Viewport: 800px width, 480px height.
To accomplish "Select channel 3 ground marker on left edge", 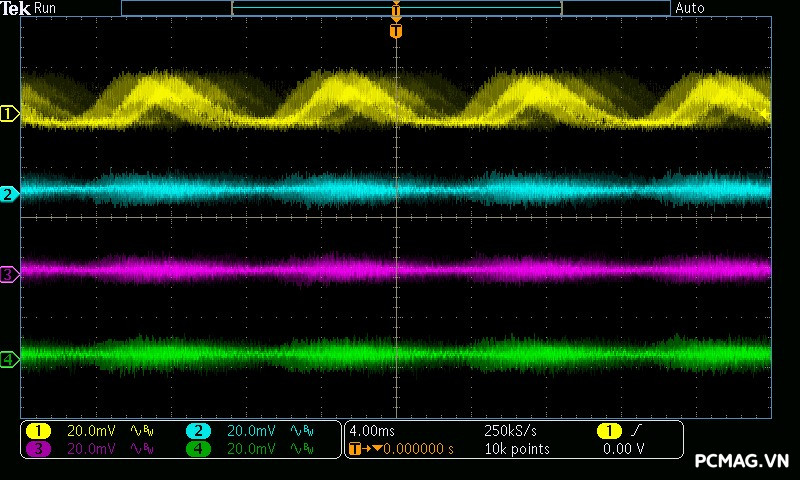I will pos(9,274).
